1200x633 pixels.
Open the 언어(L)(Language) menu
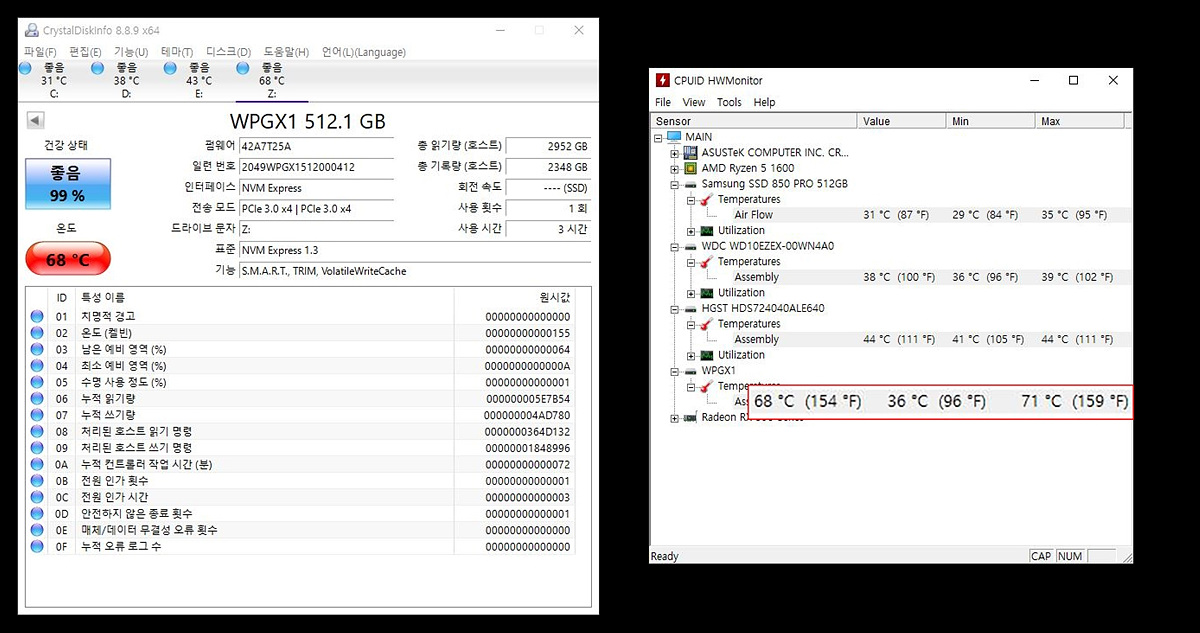(x=364, y=52)
